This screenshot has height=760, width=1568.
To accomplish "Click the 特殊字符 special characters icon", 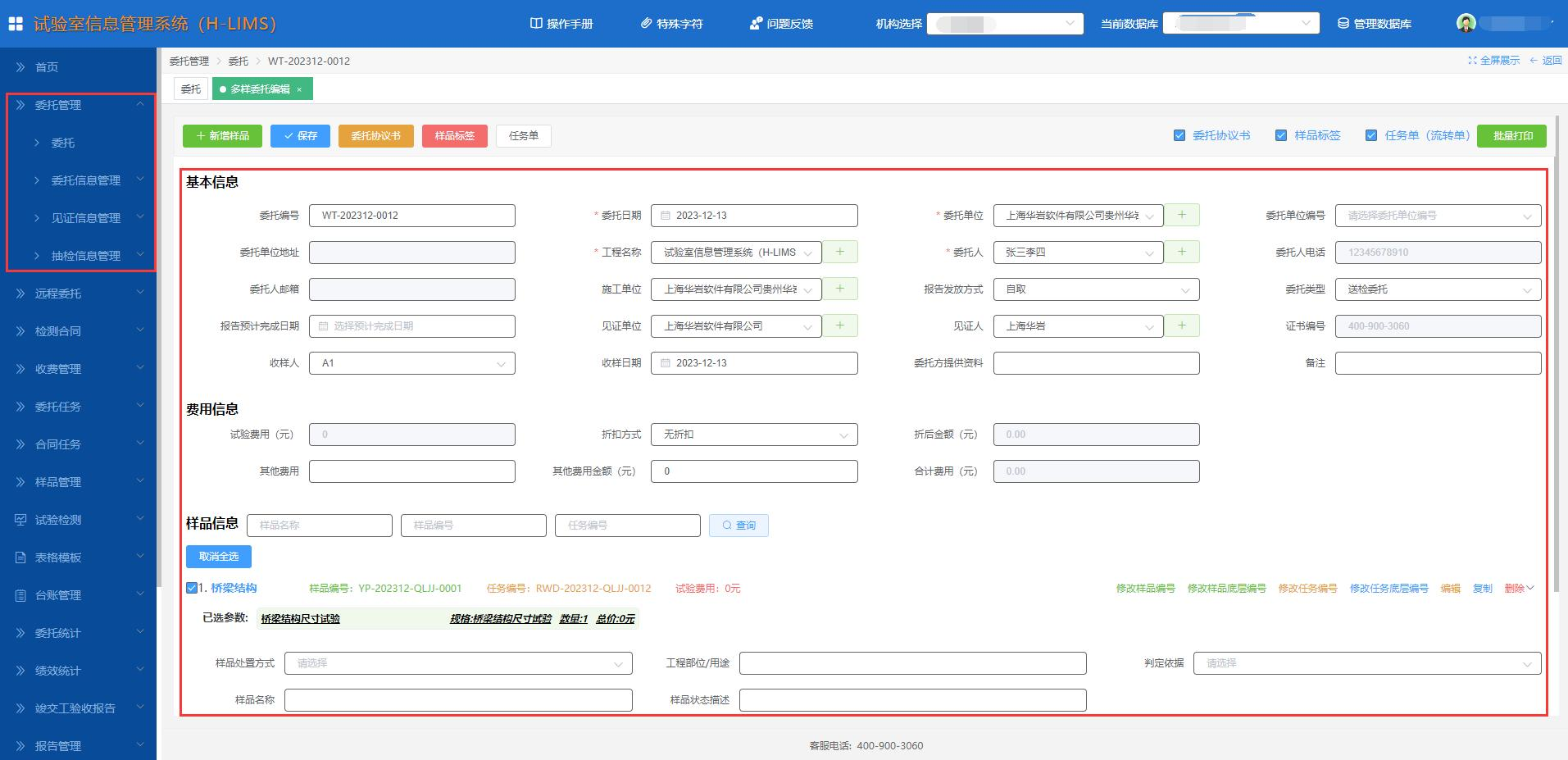I will click(646, 24).
